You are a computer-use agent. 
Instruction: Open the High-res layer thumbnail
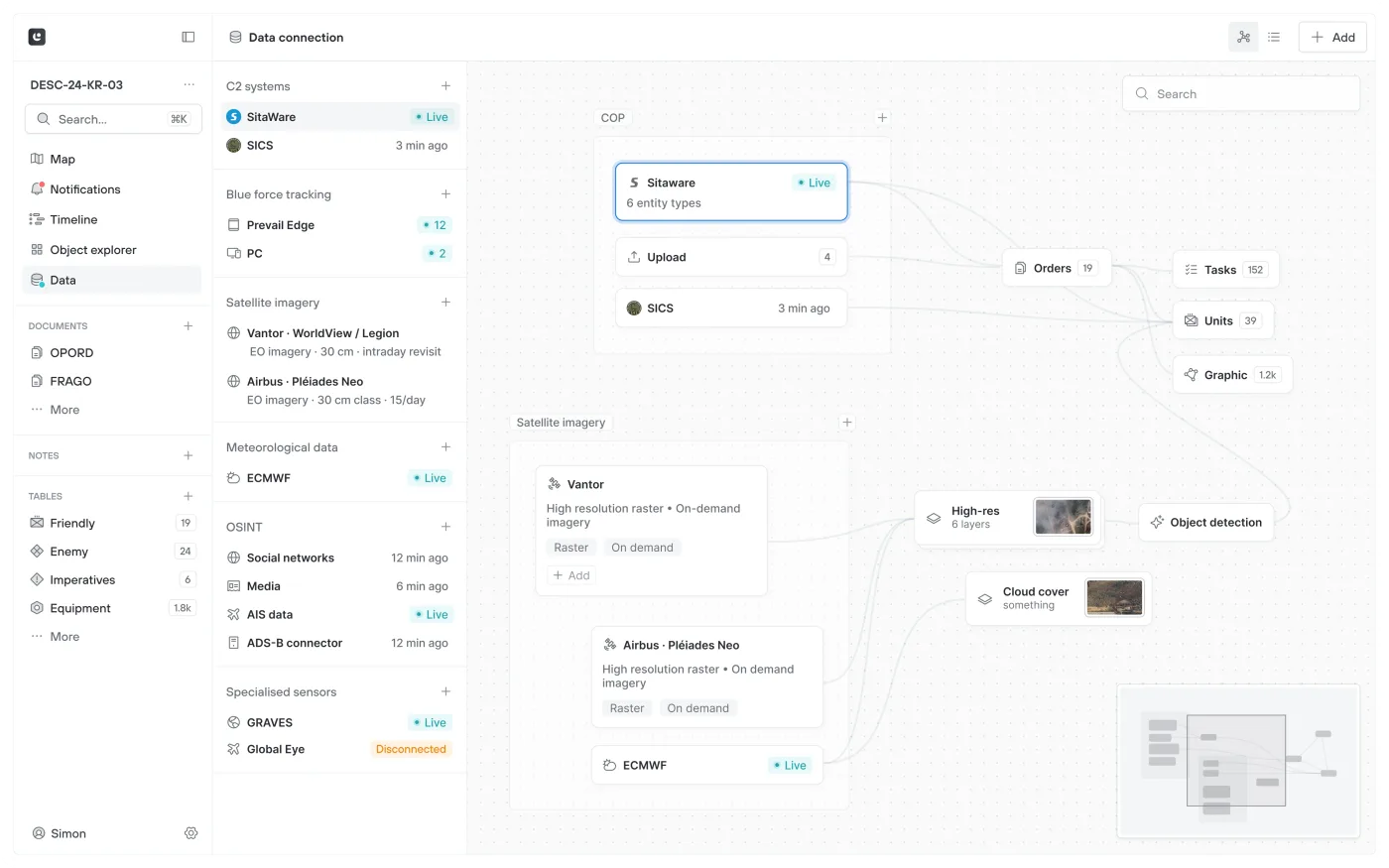click(x=1063, y=517)
